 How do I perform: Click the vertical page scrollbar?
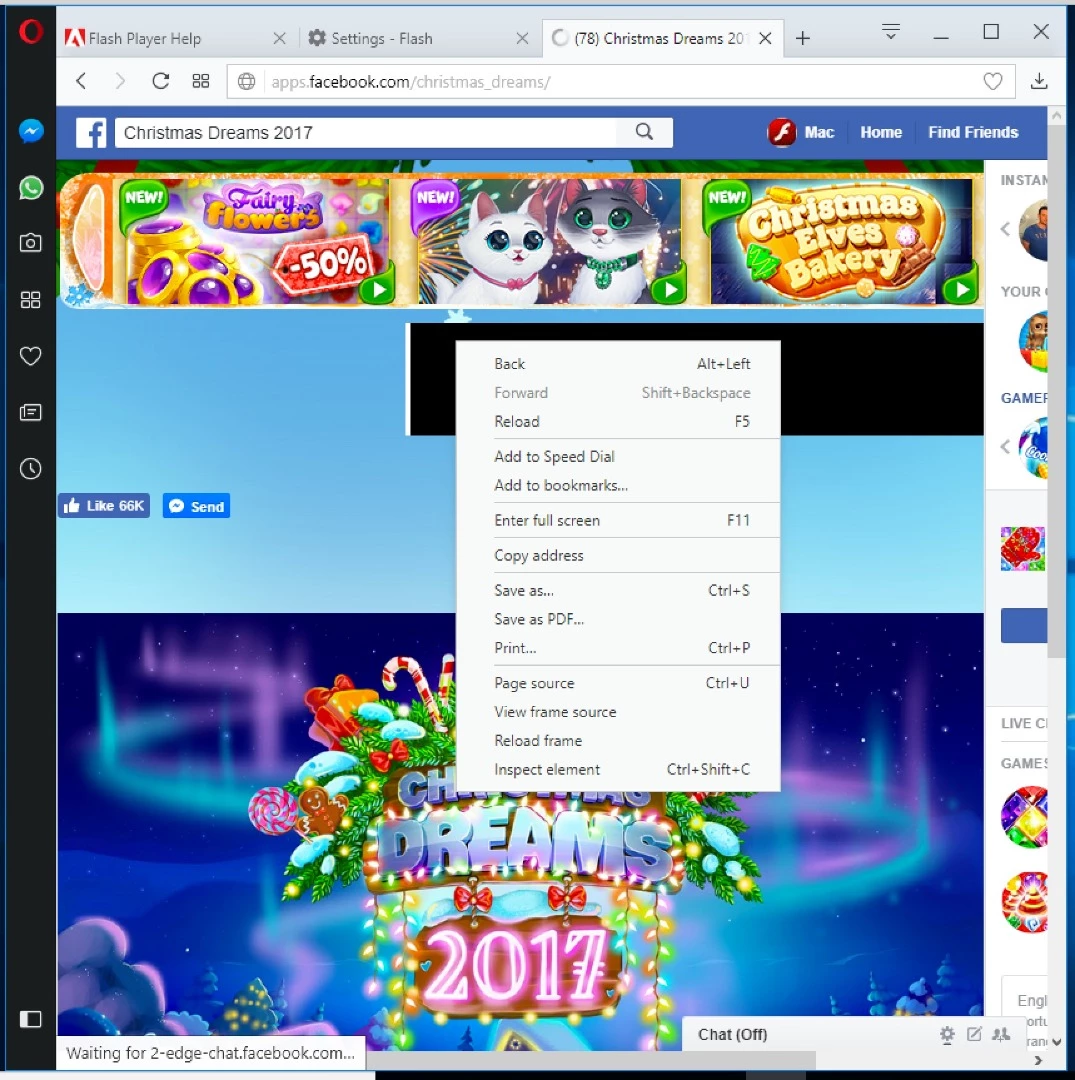click(x=1056, y=393)
